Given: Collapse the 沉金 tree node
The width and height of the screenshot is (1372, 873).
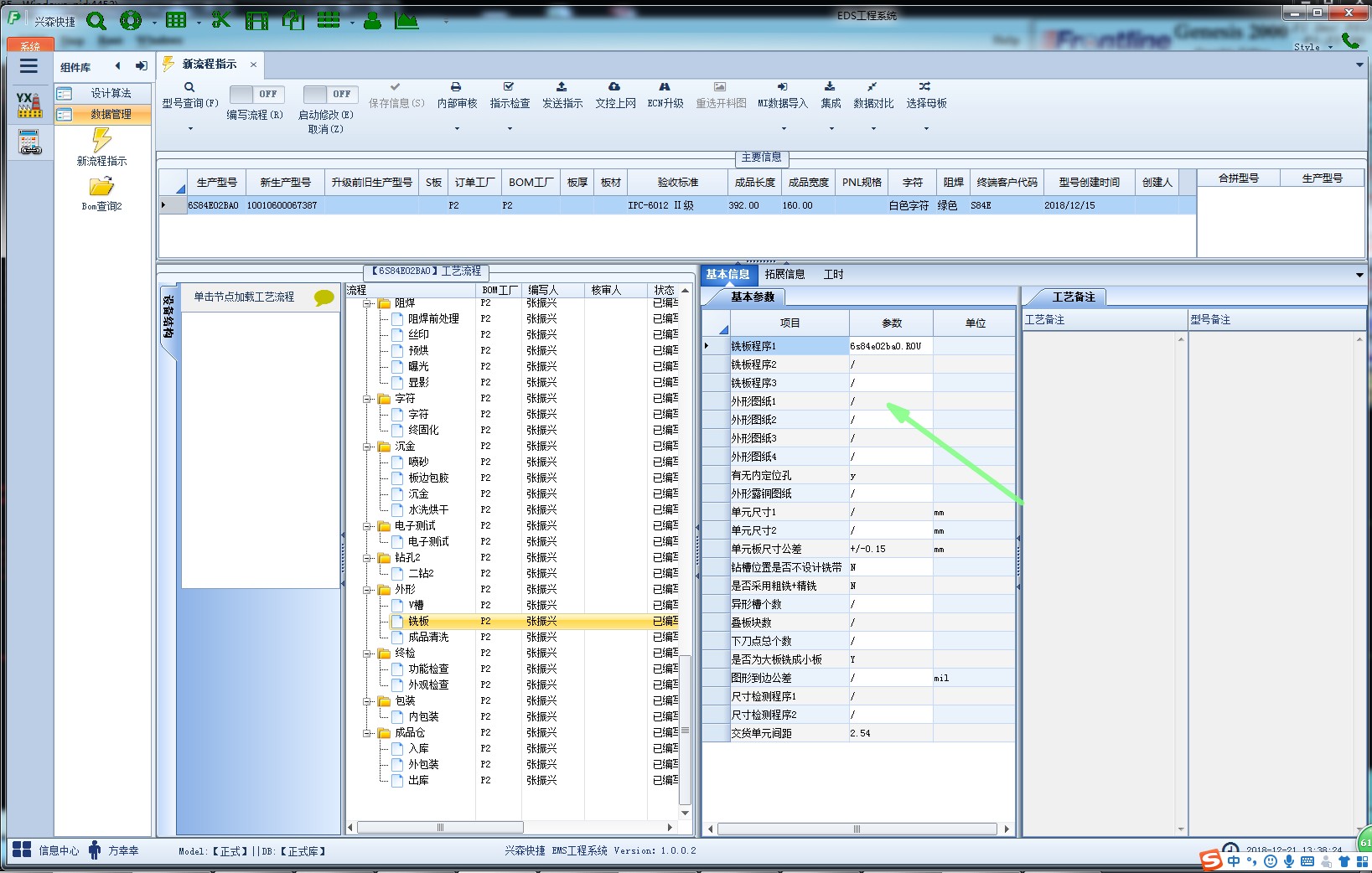Looking at the screenshot, I should [x=367, y=447].
